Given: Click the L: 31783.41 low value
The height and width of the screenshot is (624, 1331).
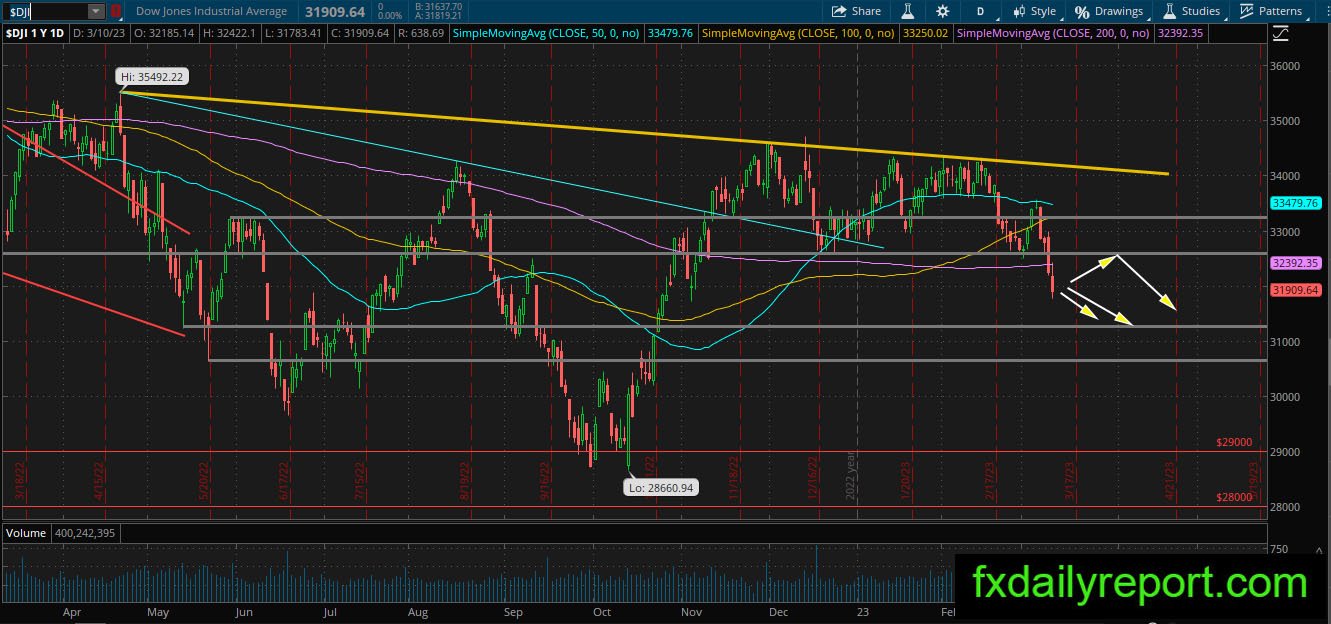Looking at the screenshot, I should click(x=292, y=33).
